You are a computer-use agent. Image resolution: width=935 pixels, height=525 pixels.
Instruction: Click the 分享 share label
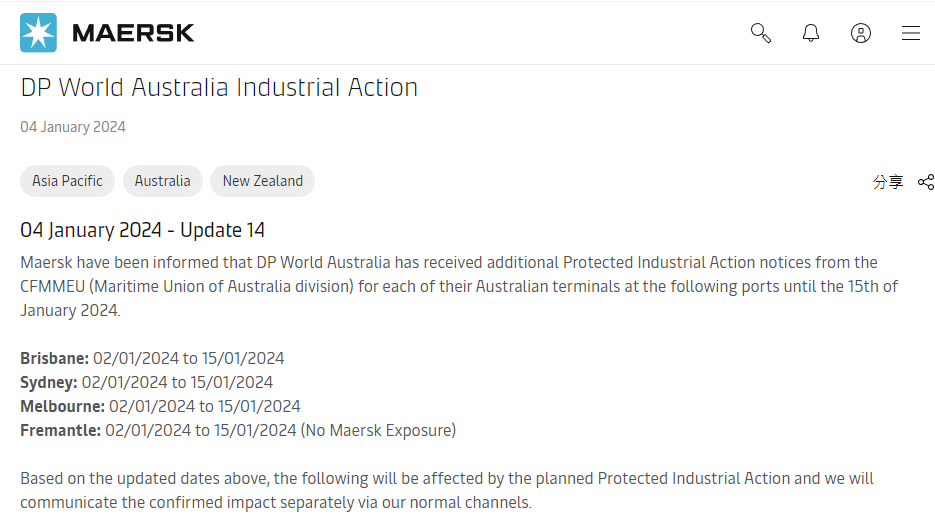point(888,182)
